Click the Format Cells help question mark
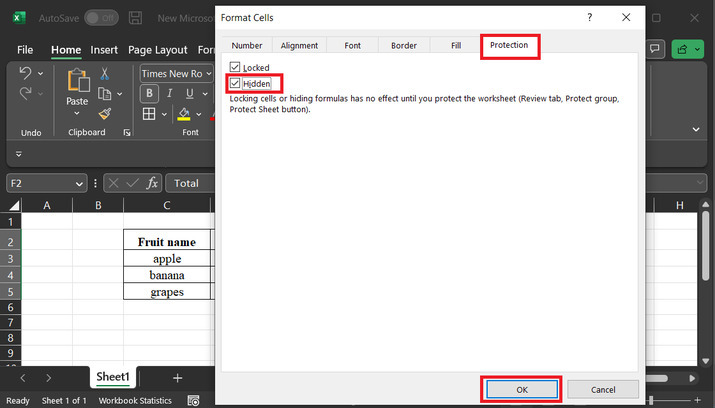This screenshot has height=408, width=715. pos(590,17)
